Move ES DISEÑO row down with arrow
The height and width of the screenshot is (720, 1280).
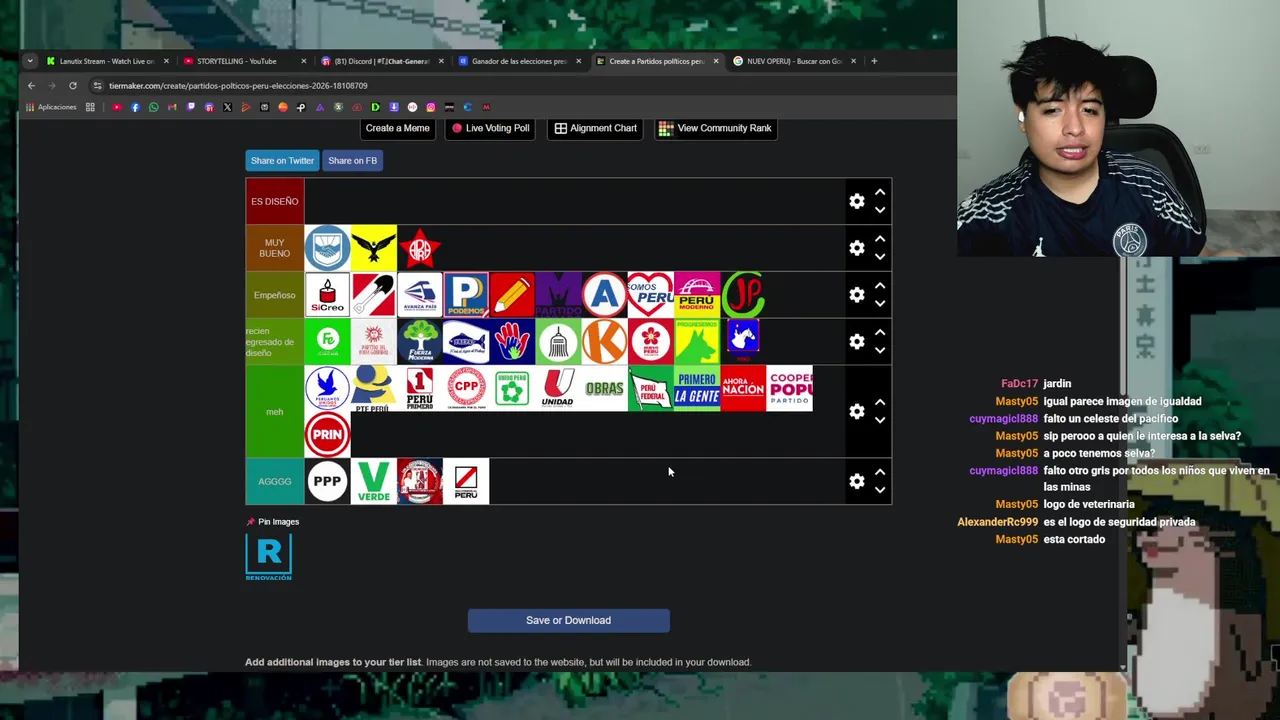point(880,210)
